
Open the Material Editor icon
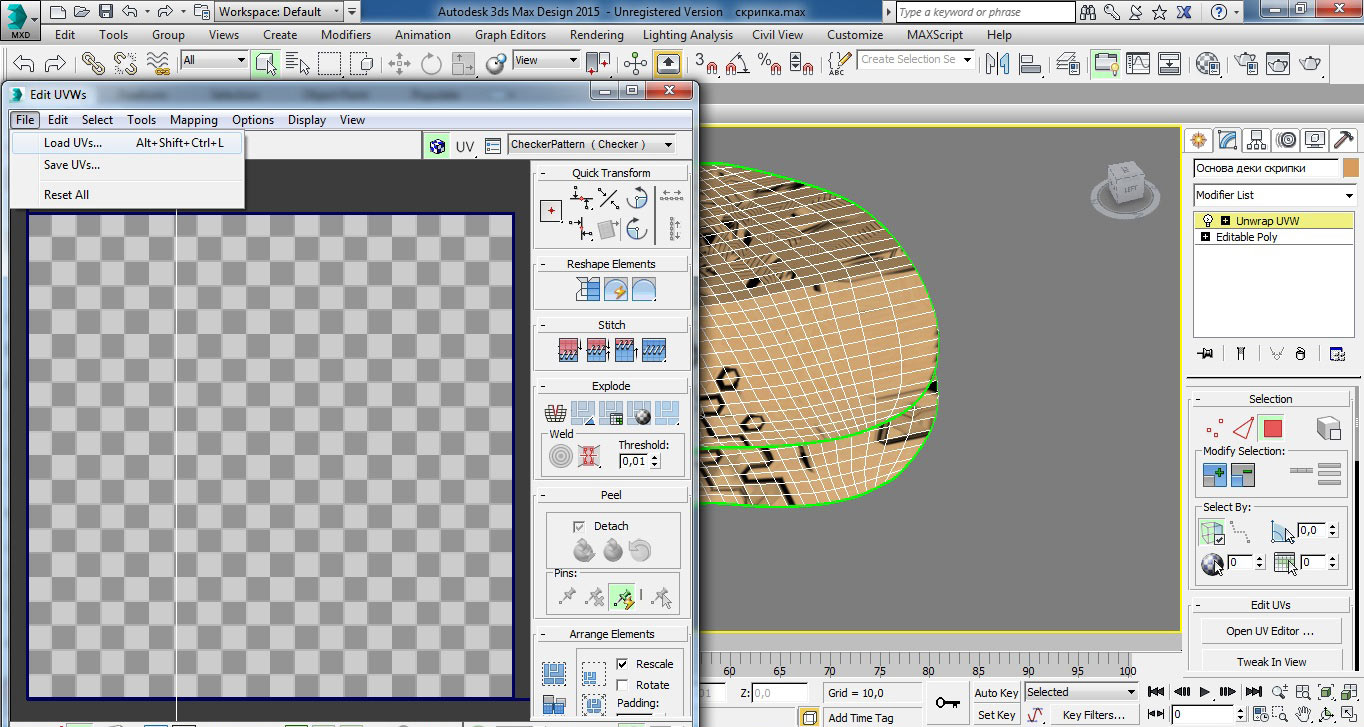1208,64
